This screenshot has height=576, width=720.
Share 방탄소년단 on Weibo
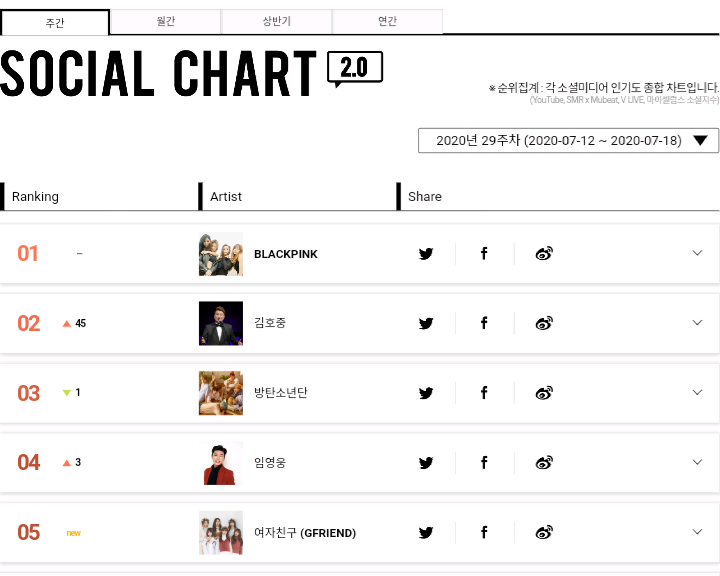[544, 393]
